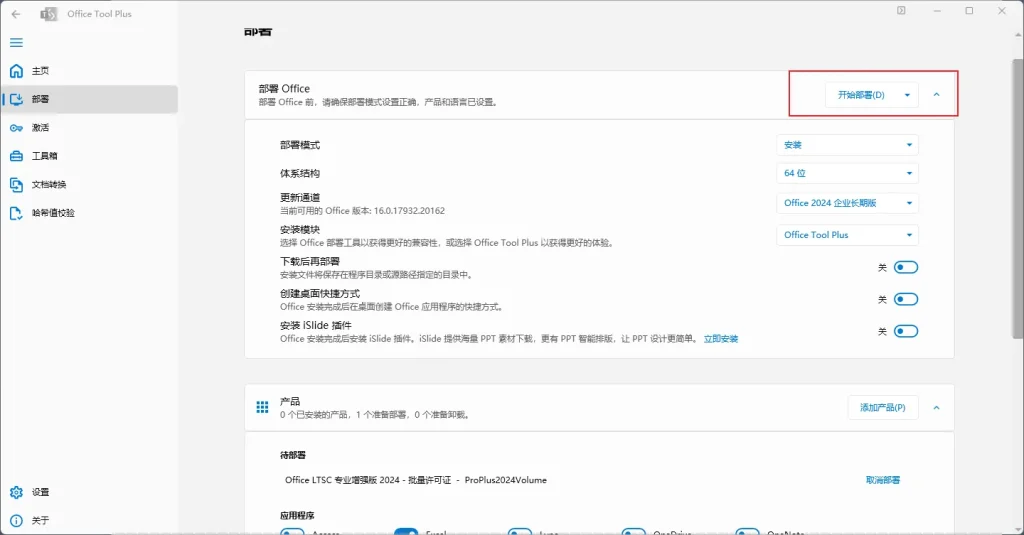Image resolution: width=1024 pixels, height=535 pixels.
Task: Minimize the Office Tool Plus window
Action: point(937,11)
